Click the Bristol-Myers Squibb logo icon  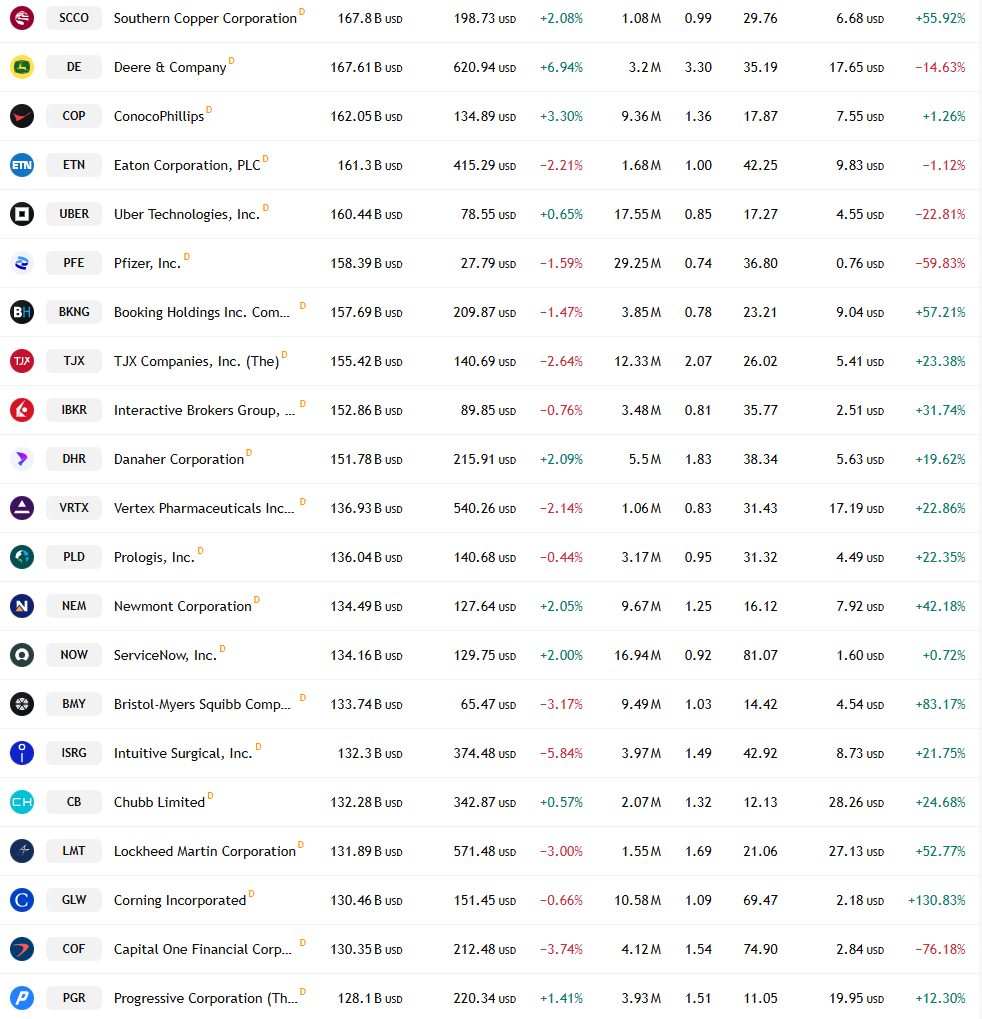click(x=22, y=704)
